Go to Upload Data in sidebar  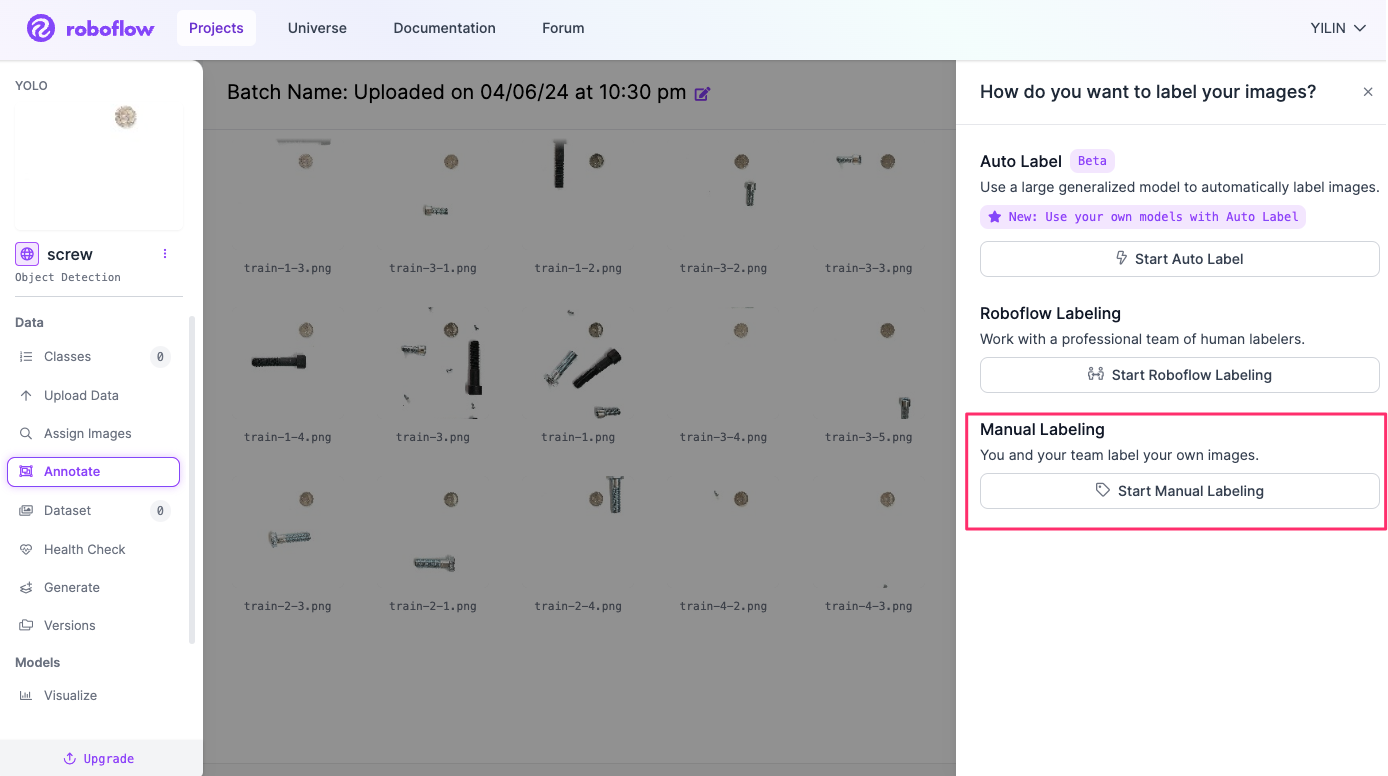click(80, 396)
